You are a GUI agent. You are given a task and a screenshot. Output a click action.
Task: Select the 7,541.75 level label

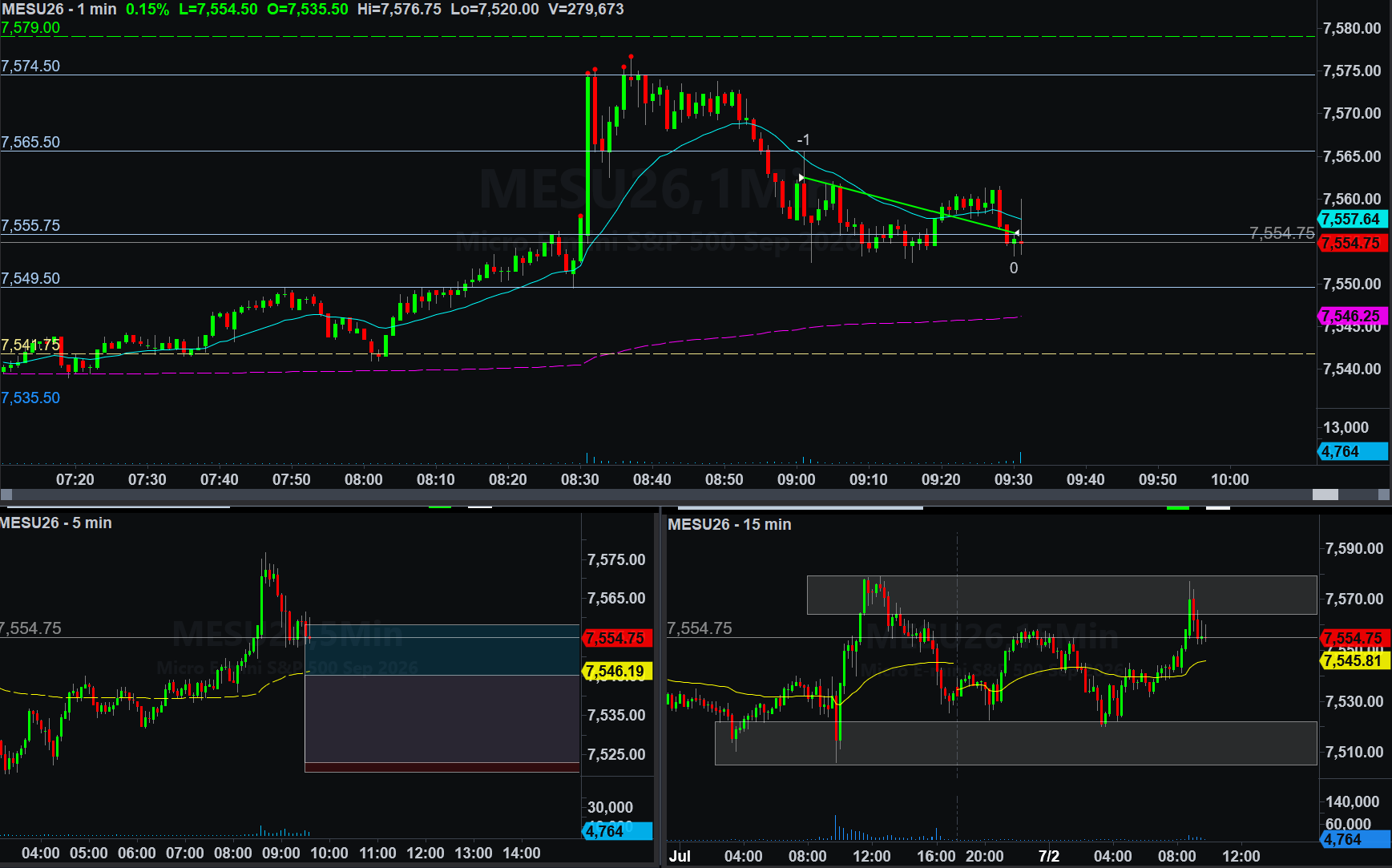(30, 345)
